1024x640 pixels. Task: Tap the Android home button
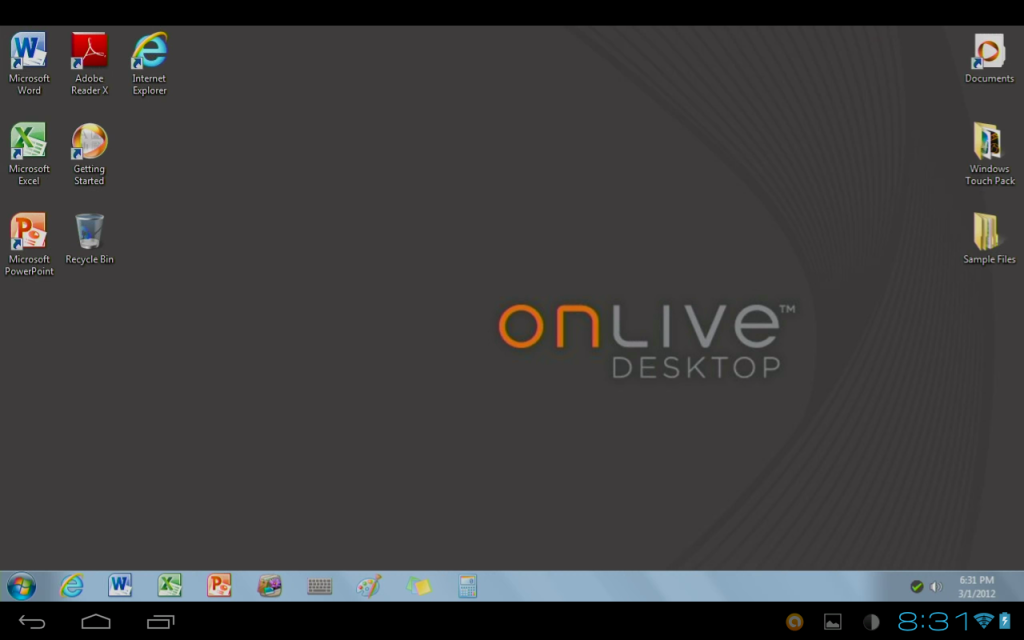click(x=96, y=622)
